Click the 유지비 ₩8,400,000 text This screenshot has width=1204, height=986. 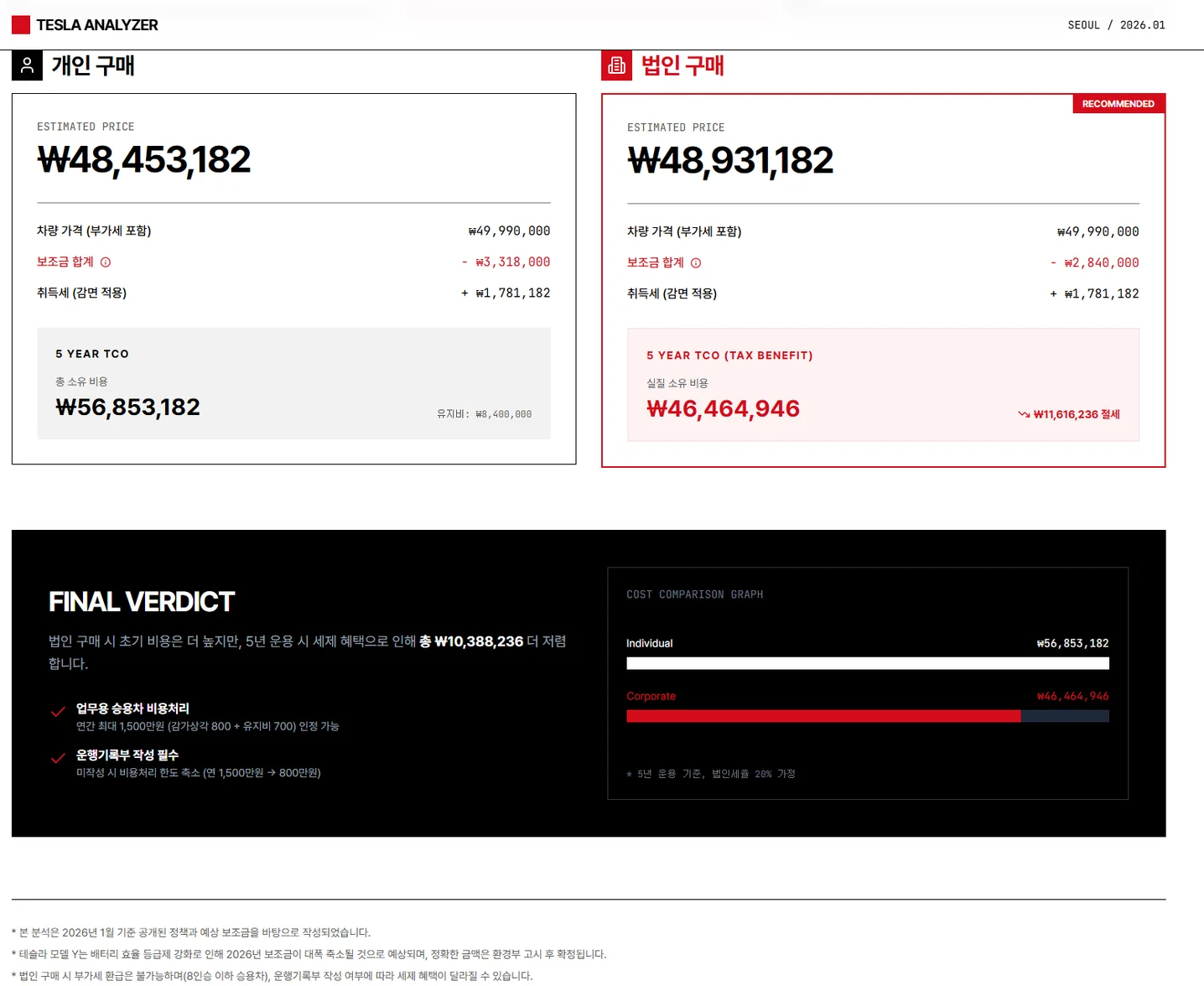[x=484, y=414]
